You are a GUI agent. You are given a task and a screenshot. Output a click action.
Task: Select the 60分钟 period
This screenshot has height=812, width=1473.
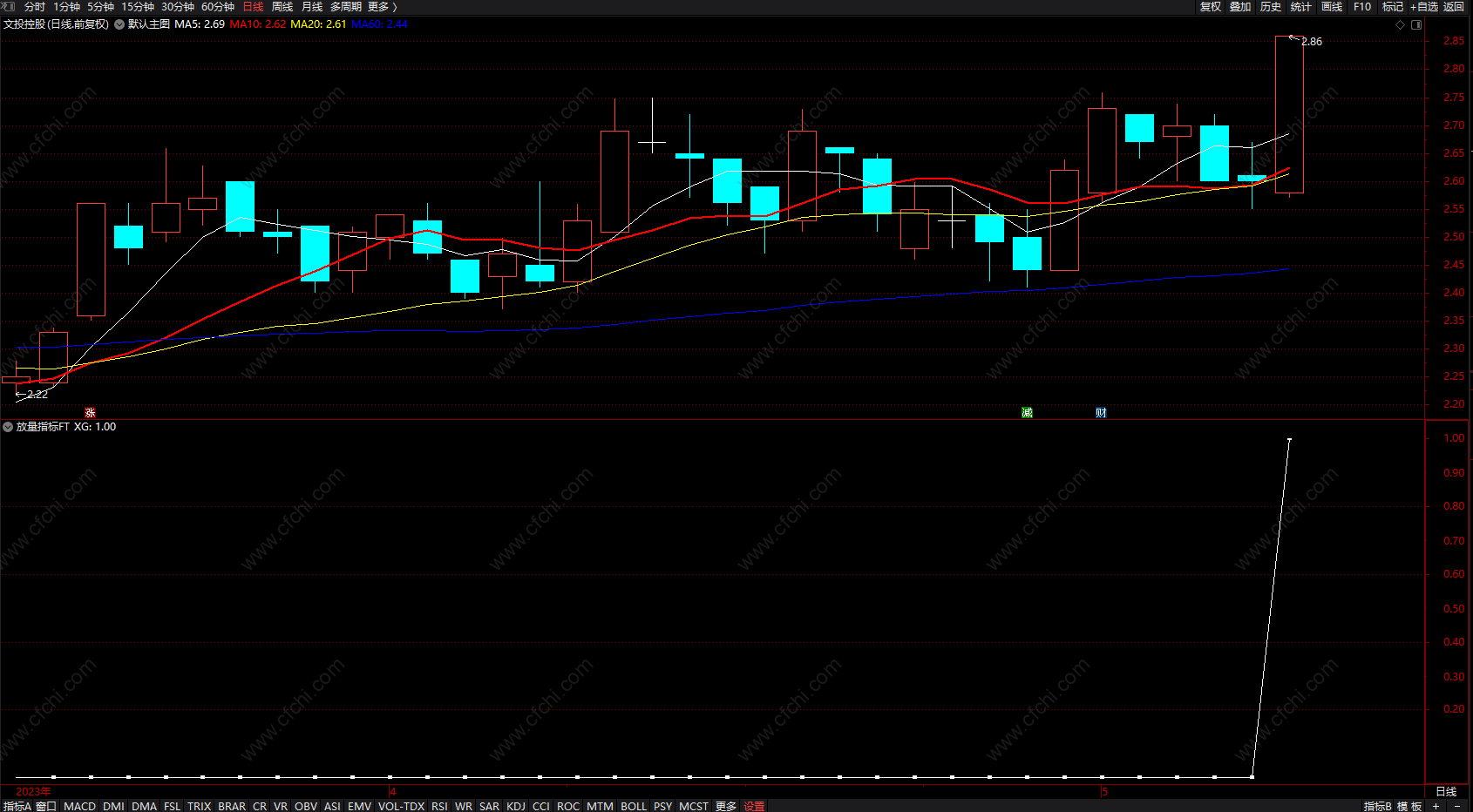(x=218, y=7)
